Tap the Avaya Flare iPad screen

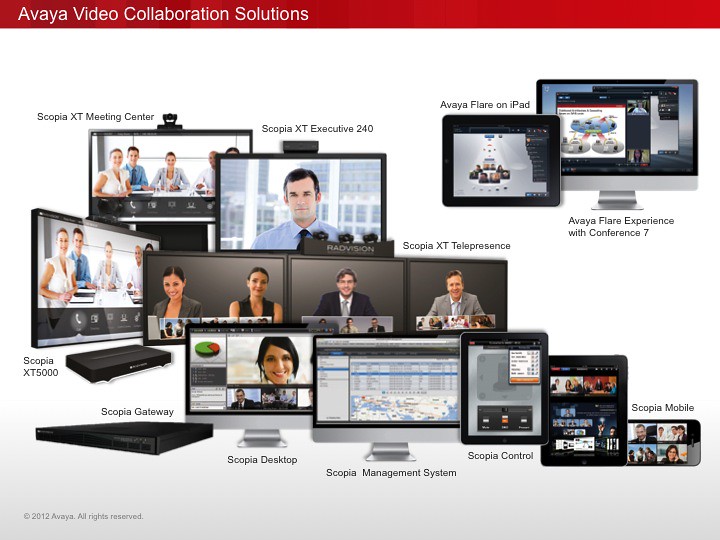pos(501,161)
